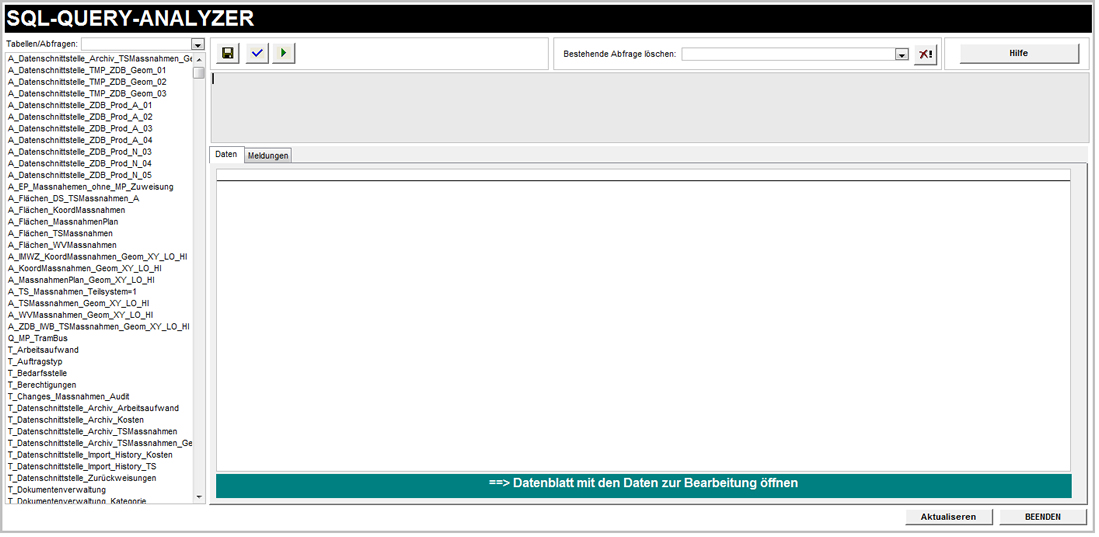
Task: Select T_Berechtigungen list entry
Action: tap(42, 385)
